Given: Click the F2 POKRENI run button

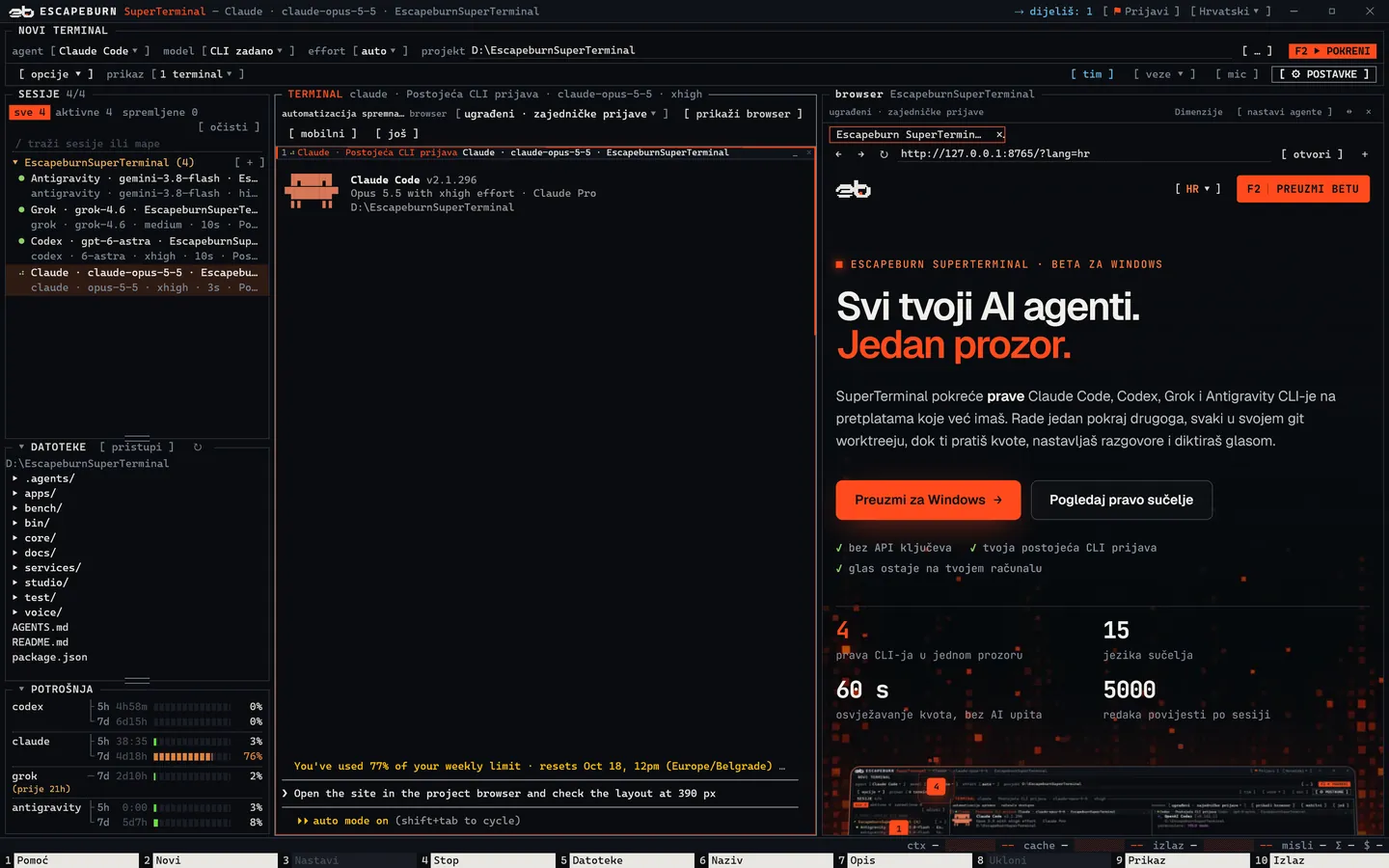Looking at the screenshot, I should (x=1332, y=51).
